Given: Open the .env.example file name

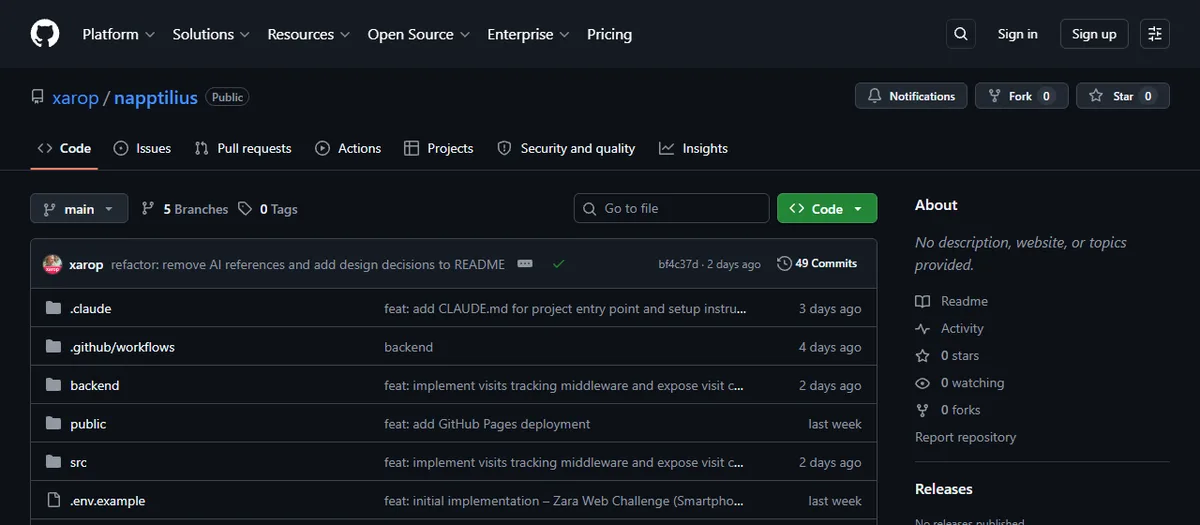Looking at the screenshot, I should click(108, 501).
